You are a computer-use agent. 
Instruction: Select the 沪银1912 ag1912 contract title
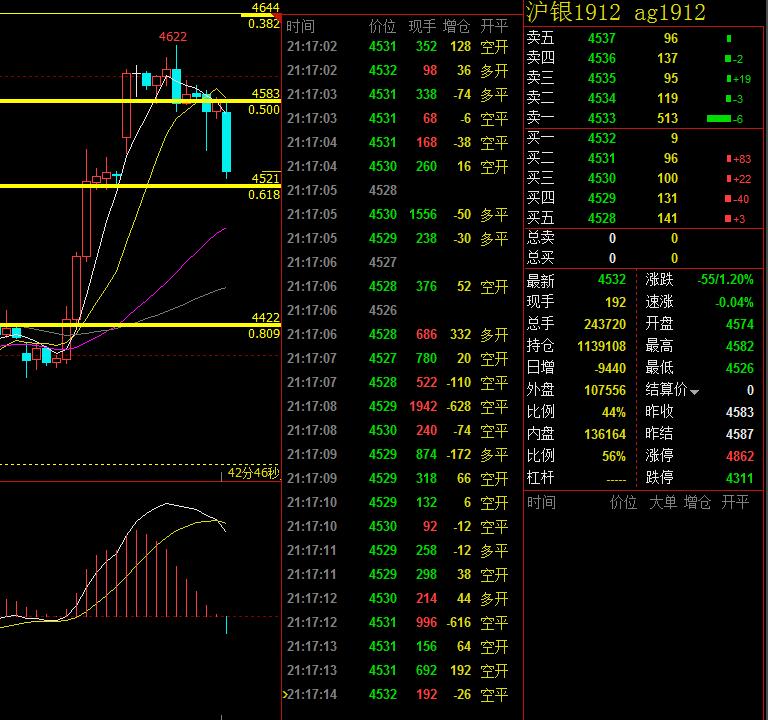616,12
